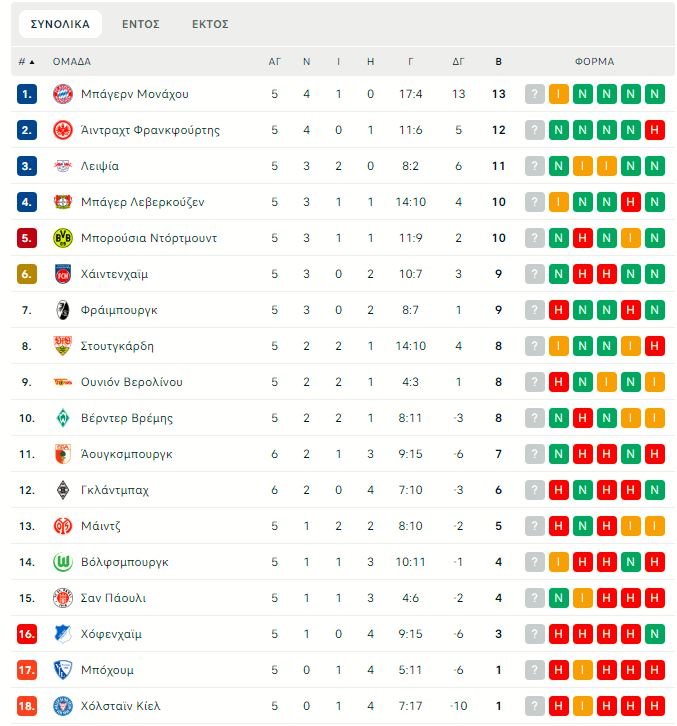Switch to the ΕΝΤΟΣ tab
Viewport: 677px width, 726px height.
(x=141, y=24)
